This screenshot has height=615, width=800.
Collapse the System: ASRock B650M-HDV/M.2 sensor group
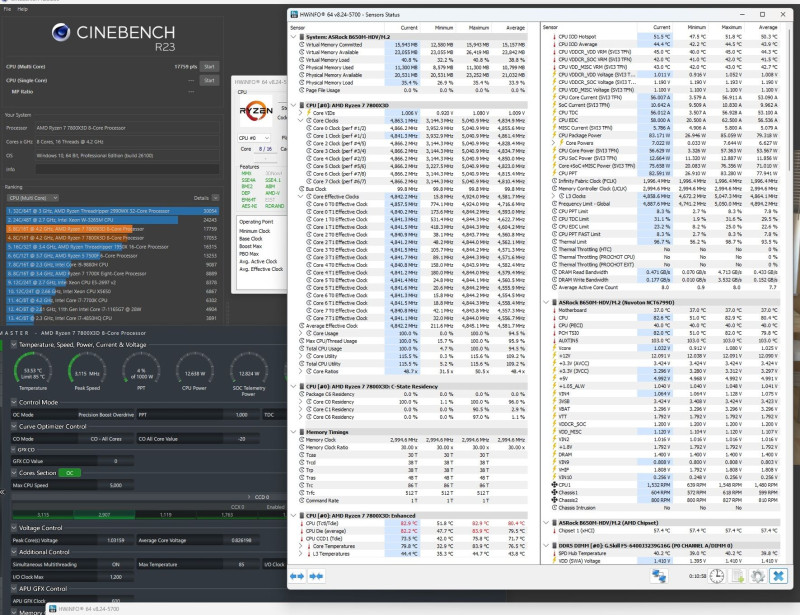tap(293, 37)
